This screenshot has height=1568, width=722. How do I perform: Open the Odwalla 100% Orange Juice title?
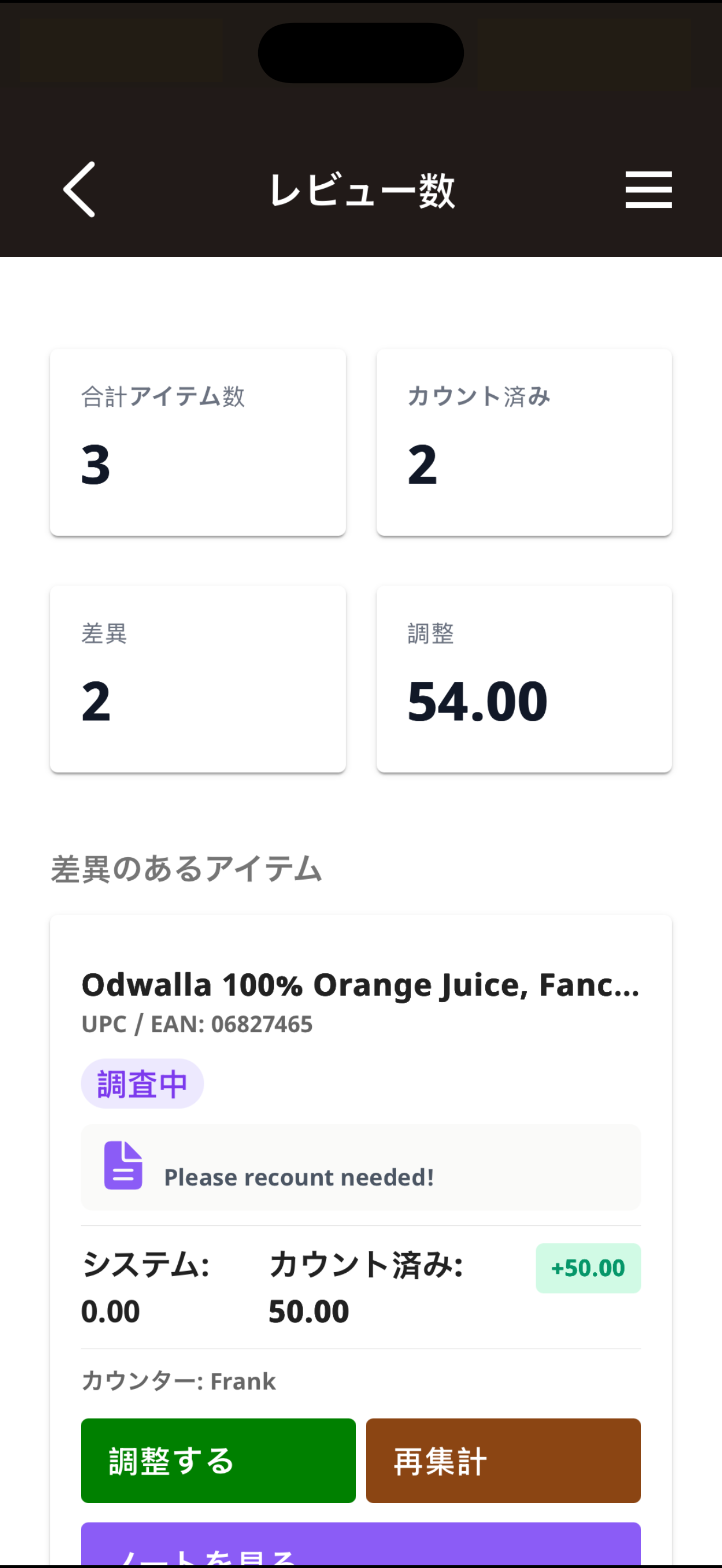point(361,984)
